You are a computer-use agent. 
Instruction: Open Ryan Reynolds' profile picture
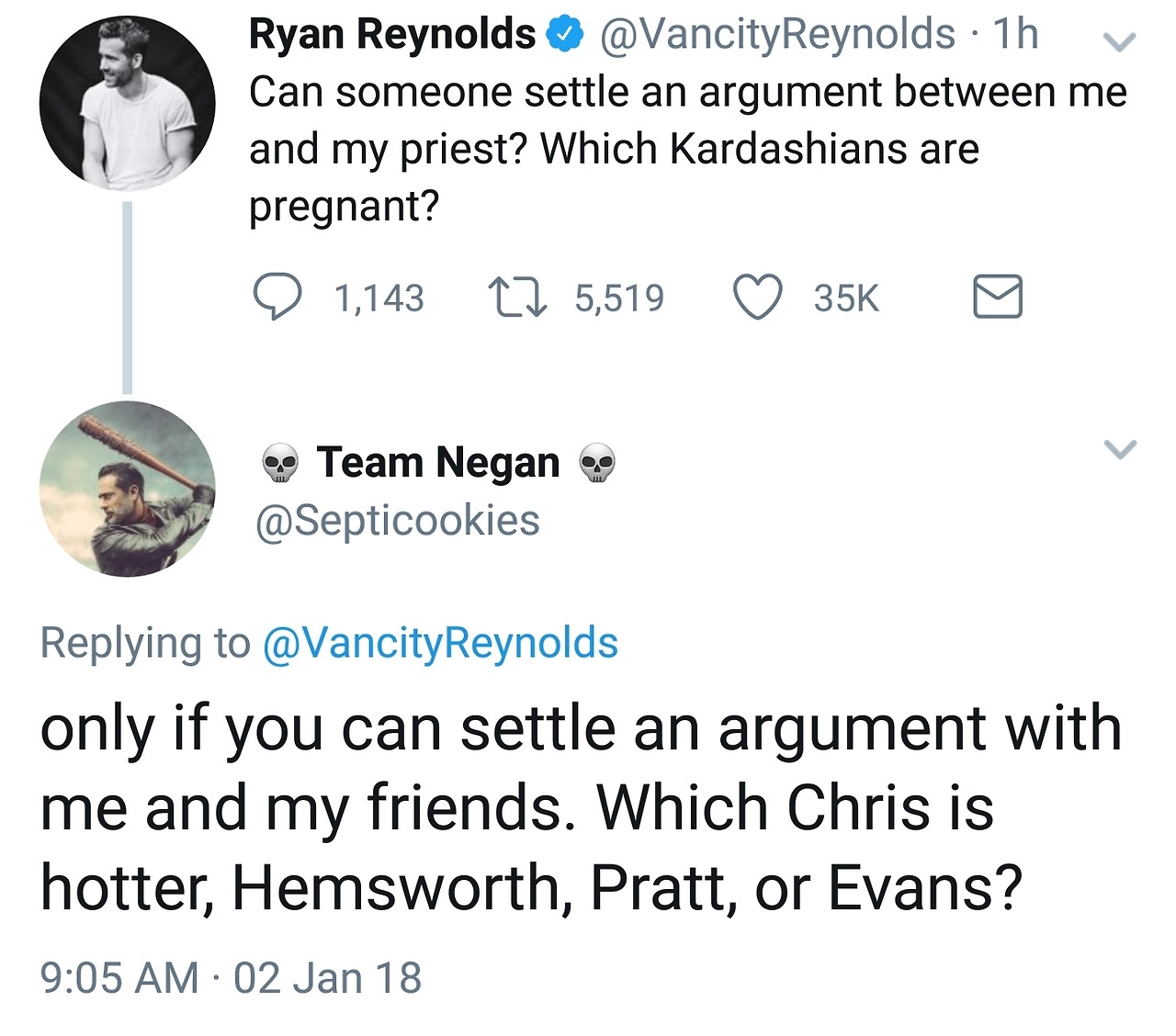127,103
